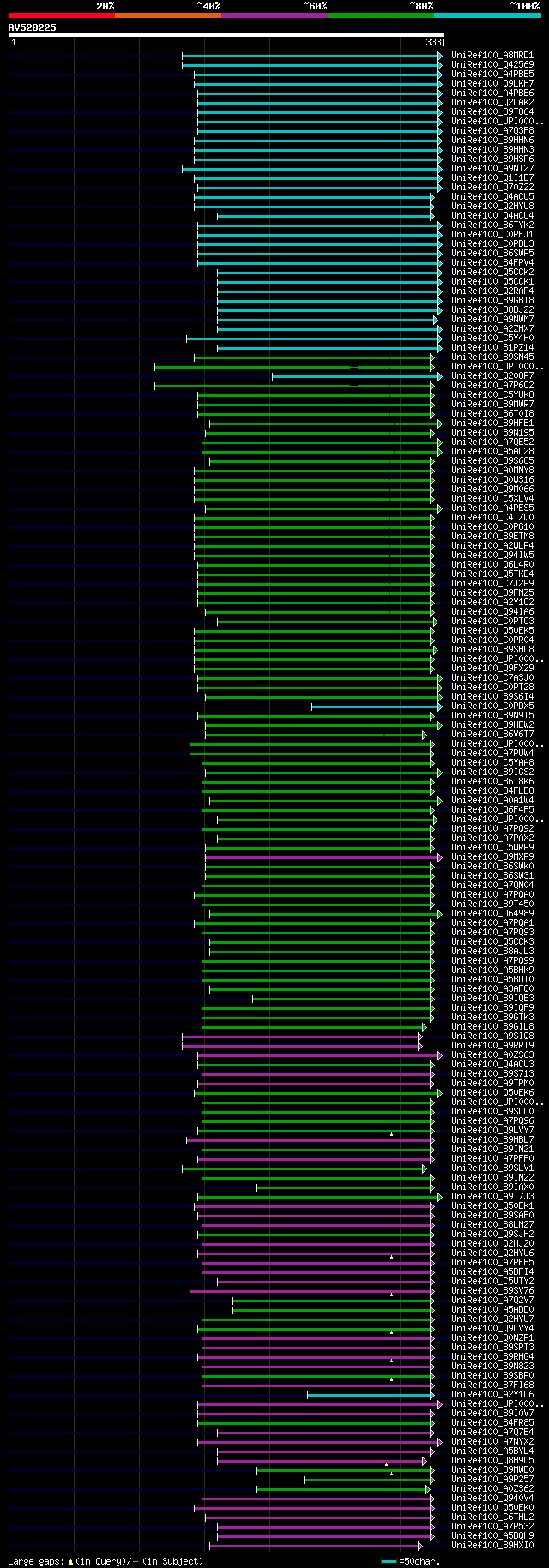Select the UniRef100_Q2HYU8 label
This screenshot has height=1568, width=549.
coord(492,207)
